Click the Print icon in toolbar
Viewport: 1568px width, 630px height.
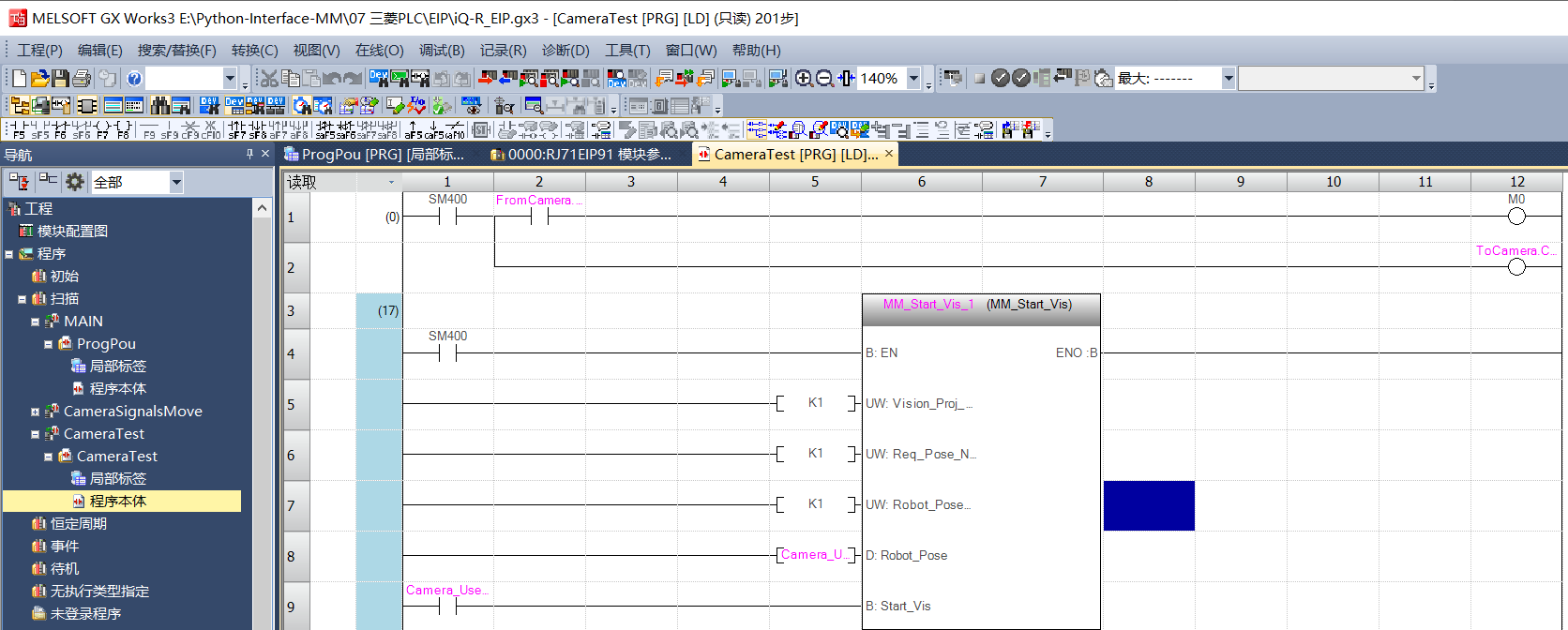pos(82,79)
